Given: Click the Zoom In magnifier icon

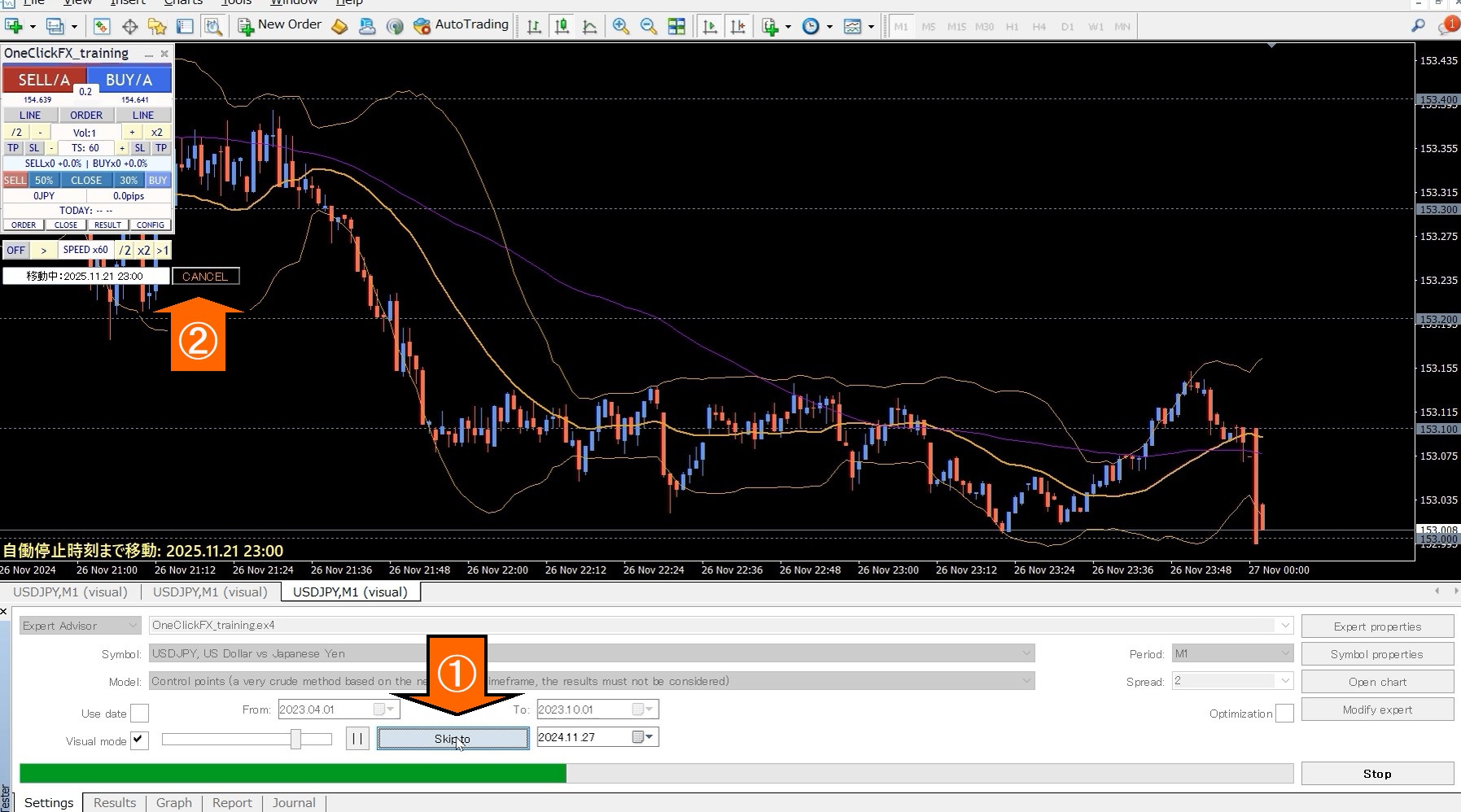Looking at the screenshot, I should pyautogui.click(x=621, y=27).
